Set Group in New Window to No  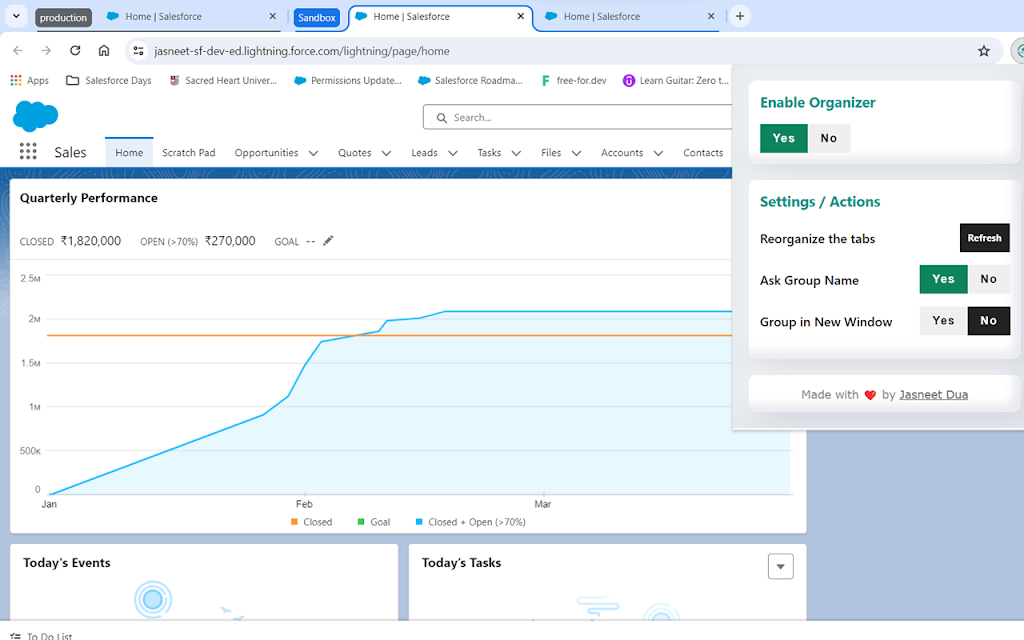988,321
